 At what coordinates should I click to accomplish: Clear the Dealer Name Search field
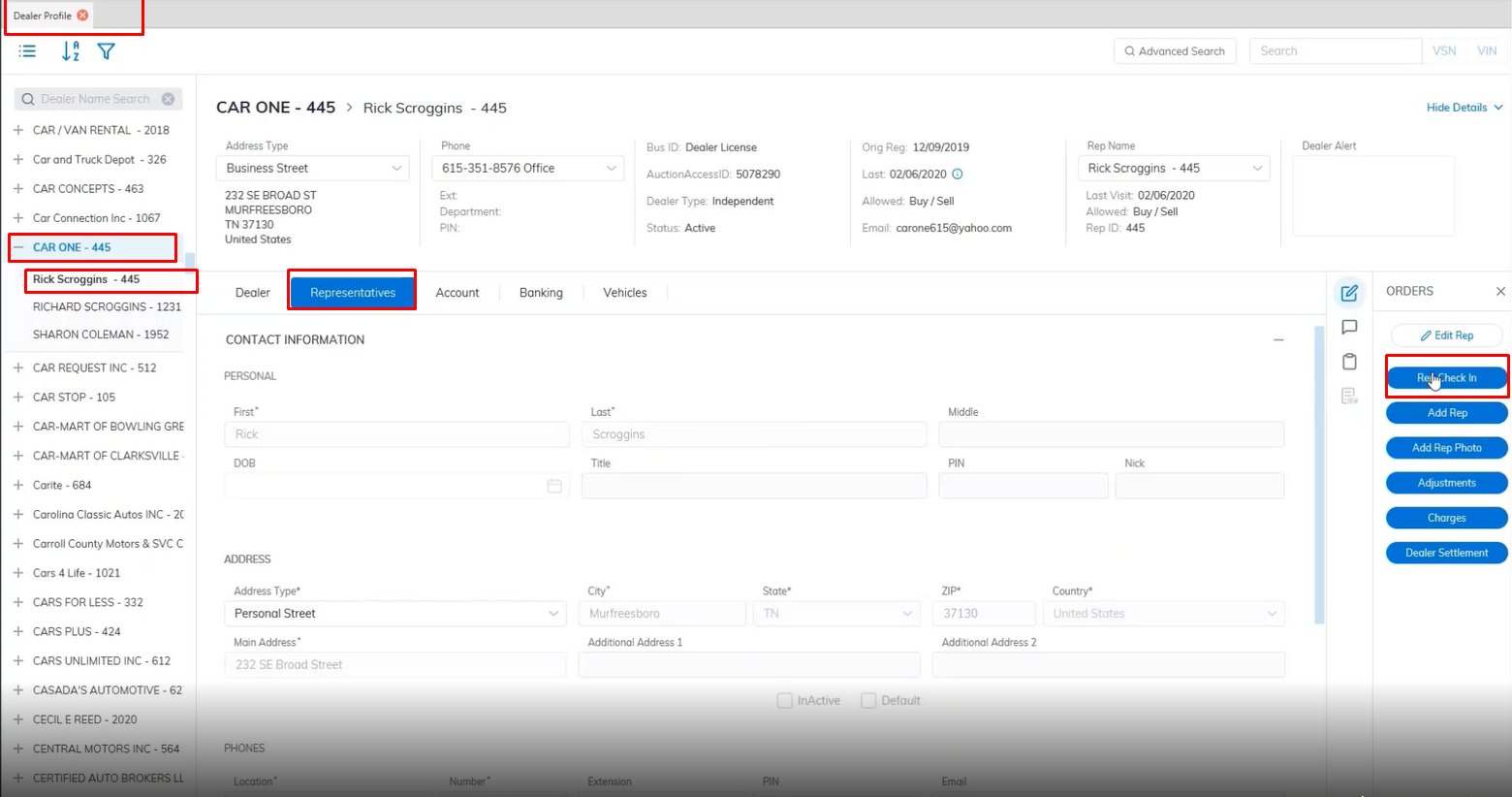[169, 99]
